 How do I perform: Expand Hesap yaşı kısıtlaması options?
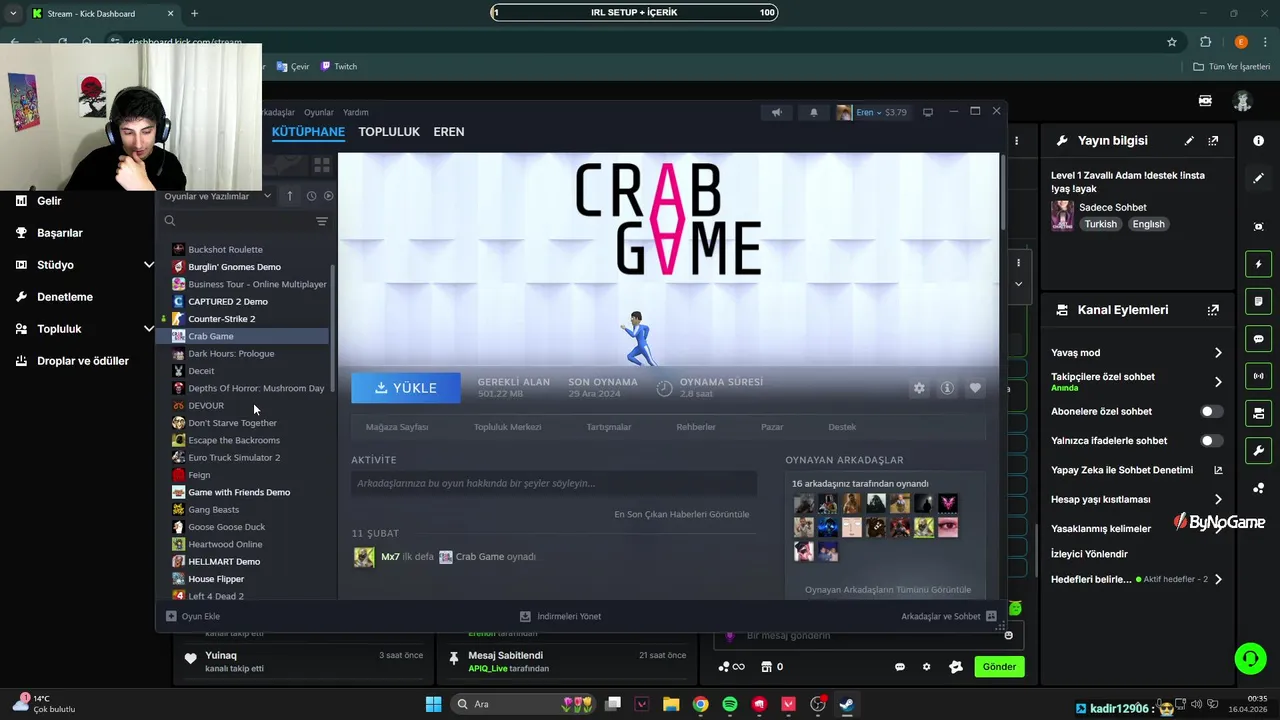pos(1218,499)
